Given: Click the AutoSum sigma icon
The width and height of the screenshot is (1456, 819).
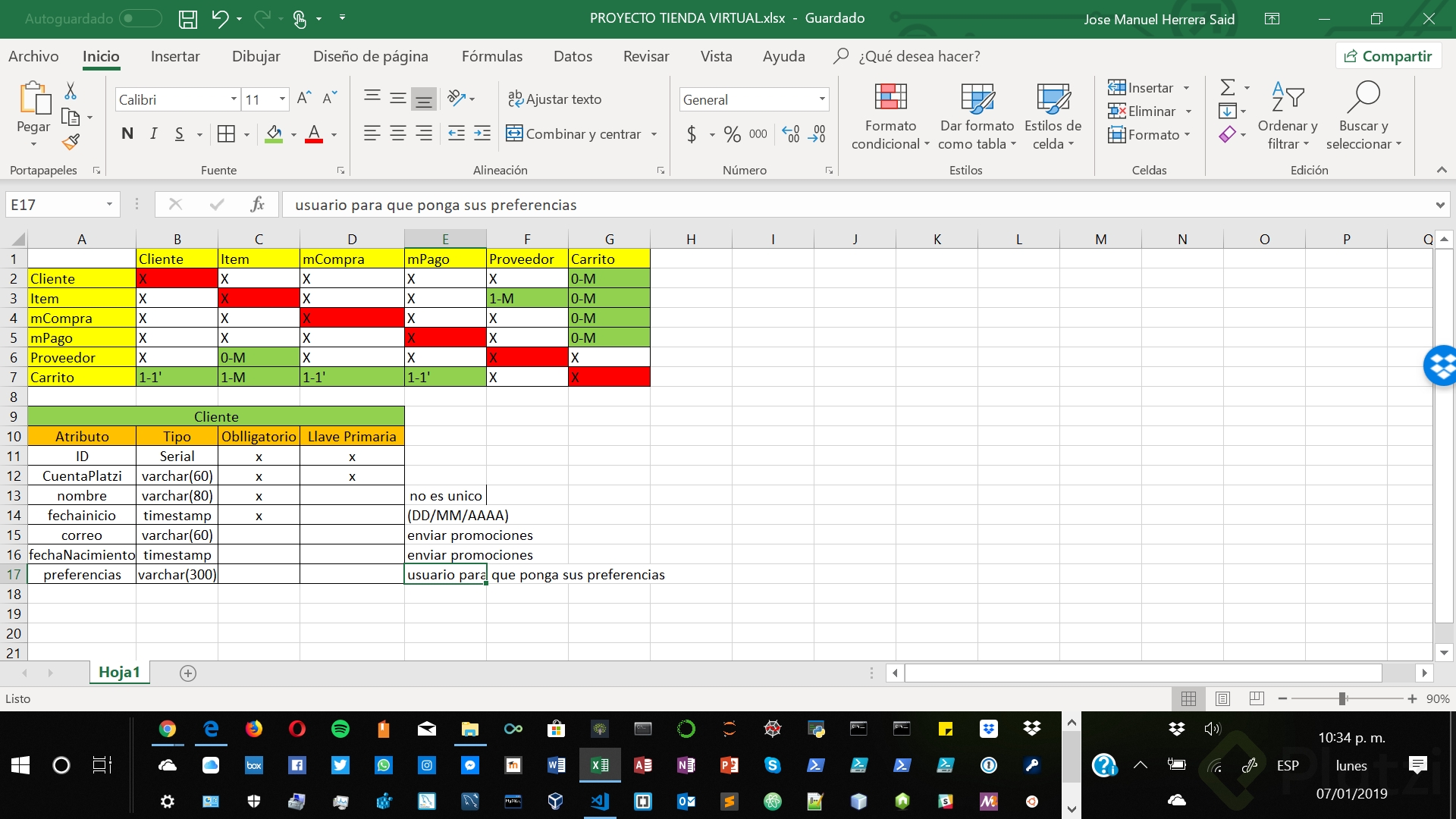Looking at the screenshot, I should 1228,87.
